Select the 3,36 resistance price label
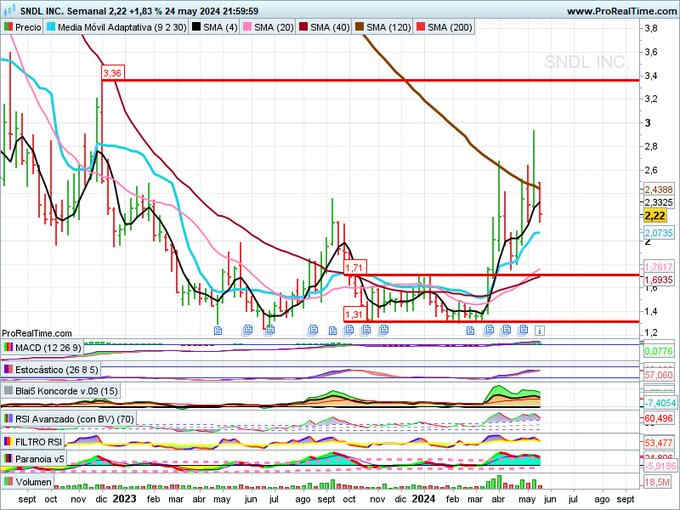Viewport: 680px width, 510px height. click(x=113, y=73)
